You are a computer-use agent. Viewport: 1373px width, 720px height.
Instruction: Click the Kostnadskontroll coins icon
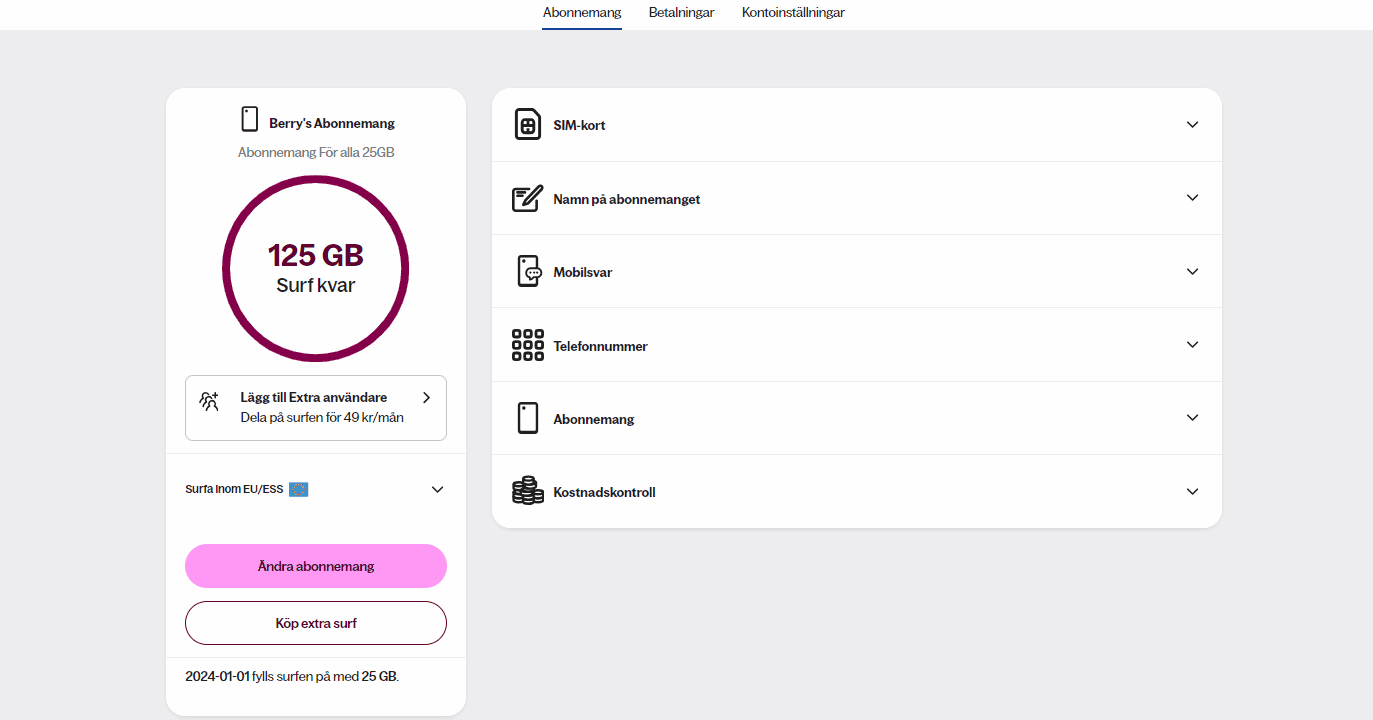tap(527, 491)
